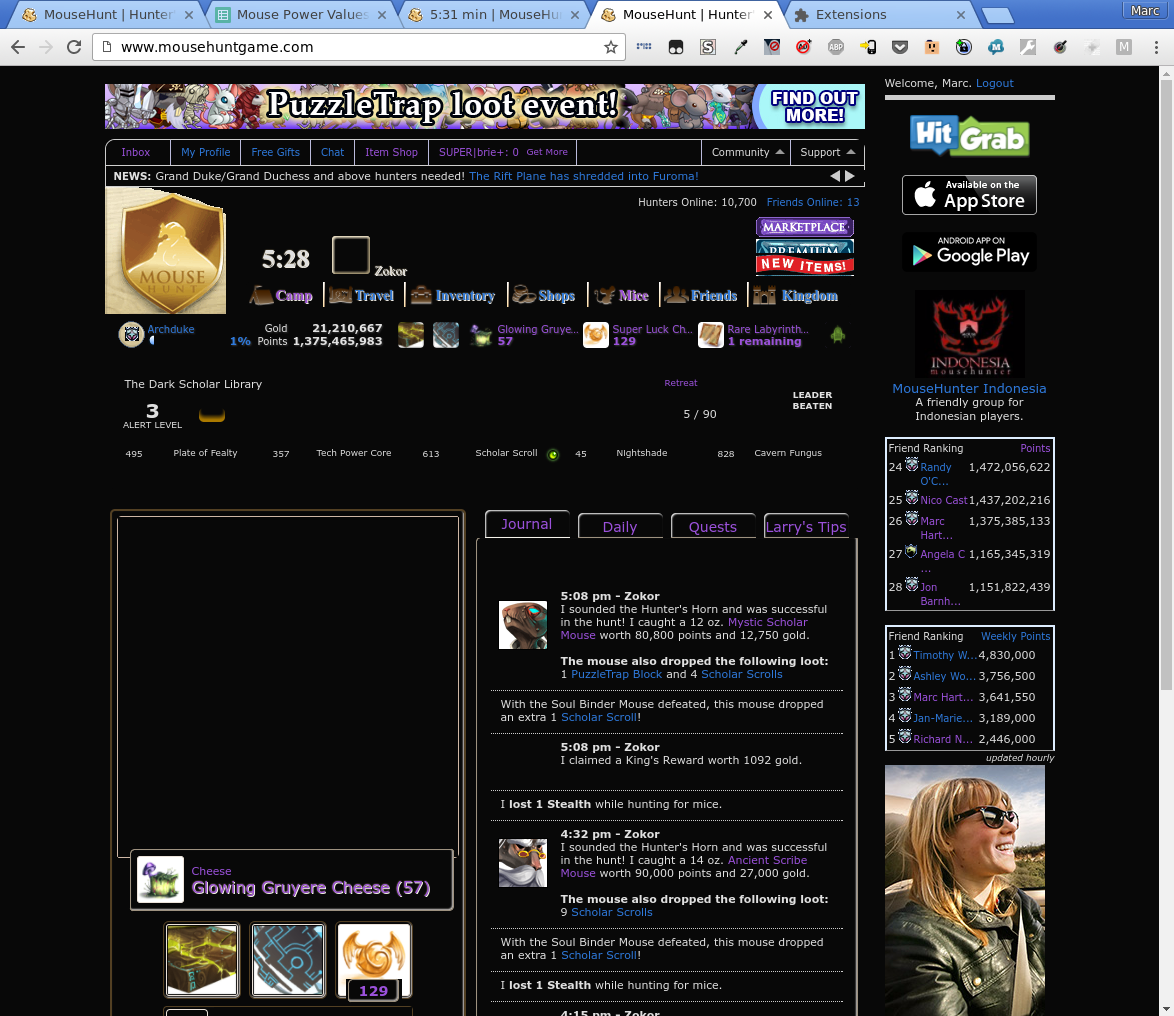Open the Chat link
This screenshot has height=1016, width=1174.
click(332, 152)
